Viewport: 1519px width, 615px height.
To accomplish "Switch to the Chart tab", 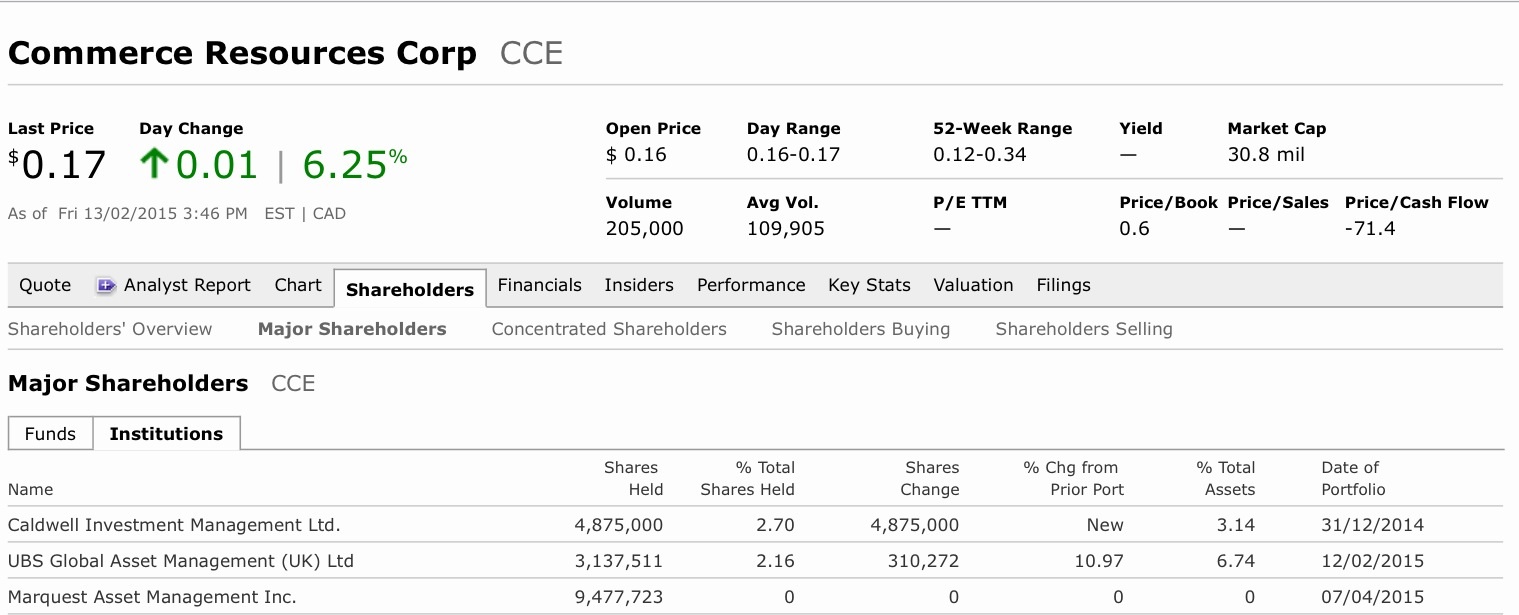I will click(297, 285).
